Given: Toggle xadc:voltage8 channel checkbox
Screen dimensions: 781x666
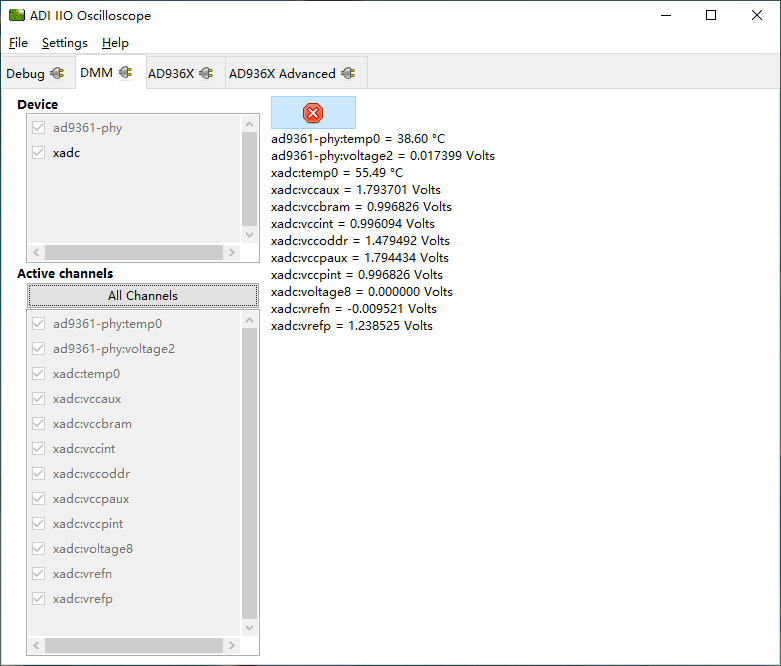Looking at the screenshot, I should [38, 548].
